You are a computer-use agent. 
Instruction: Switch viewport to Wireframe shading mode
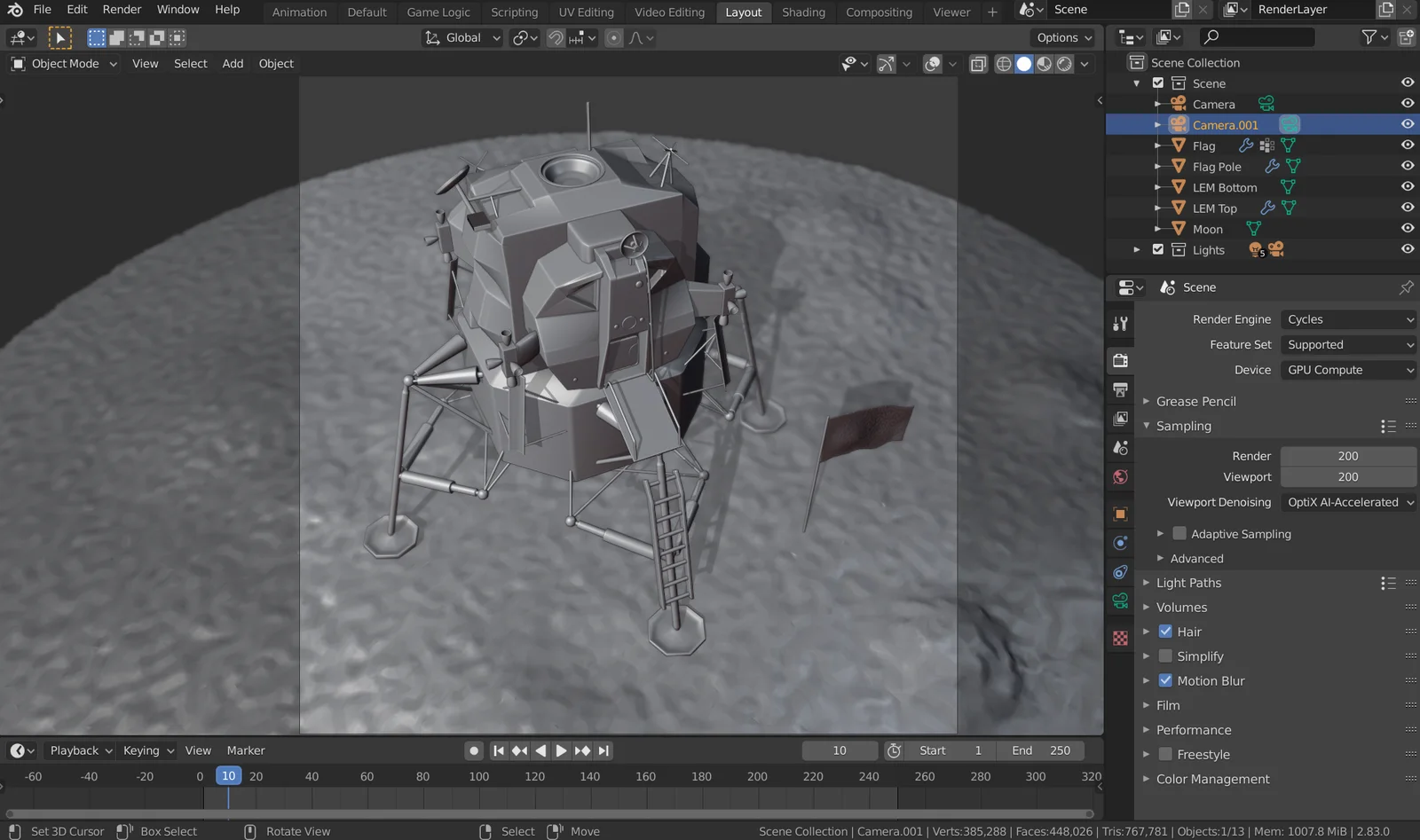tap(1004, 64)
